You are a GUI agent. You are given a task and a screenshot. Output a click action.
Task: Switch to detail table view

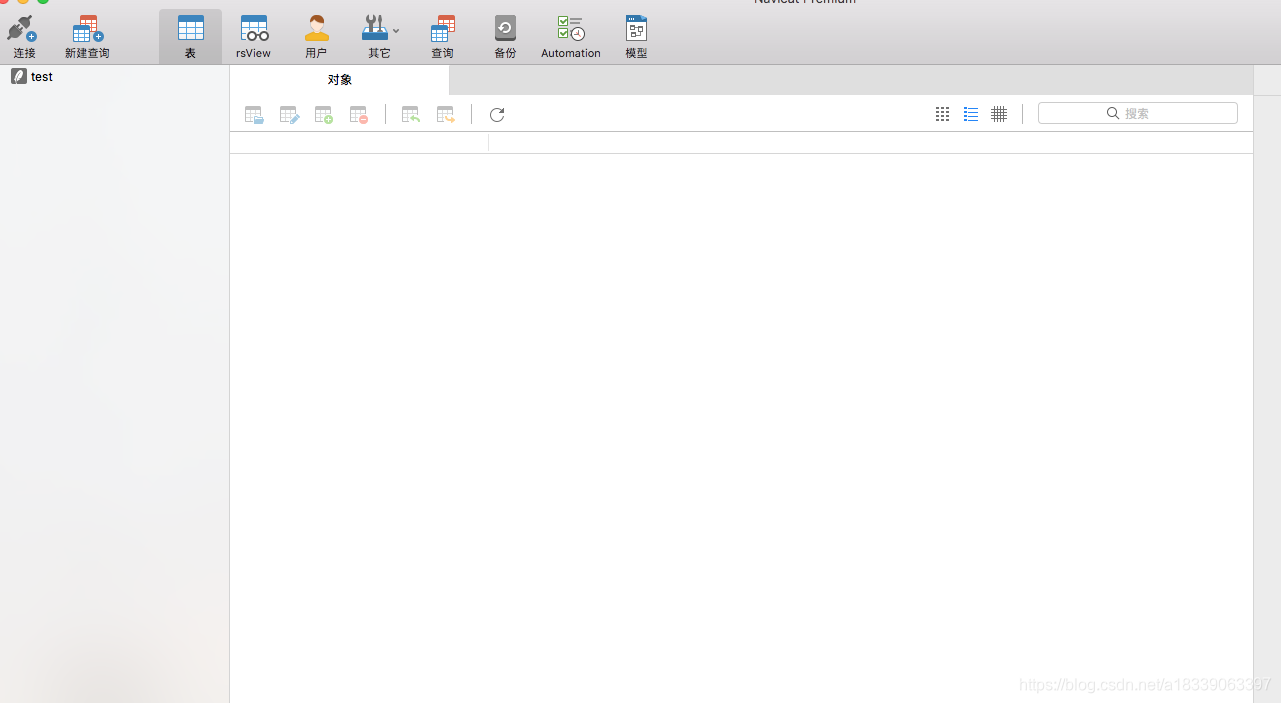(999, 114)
